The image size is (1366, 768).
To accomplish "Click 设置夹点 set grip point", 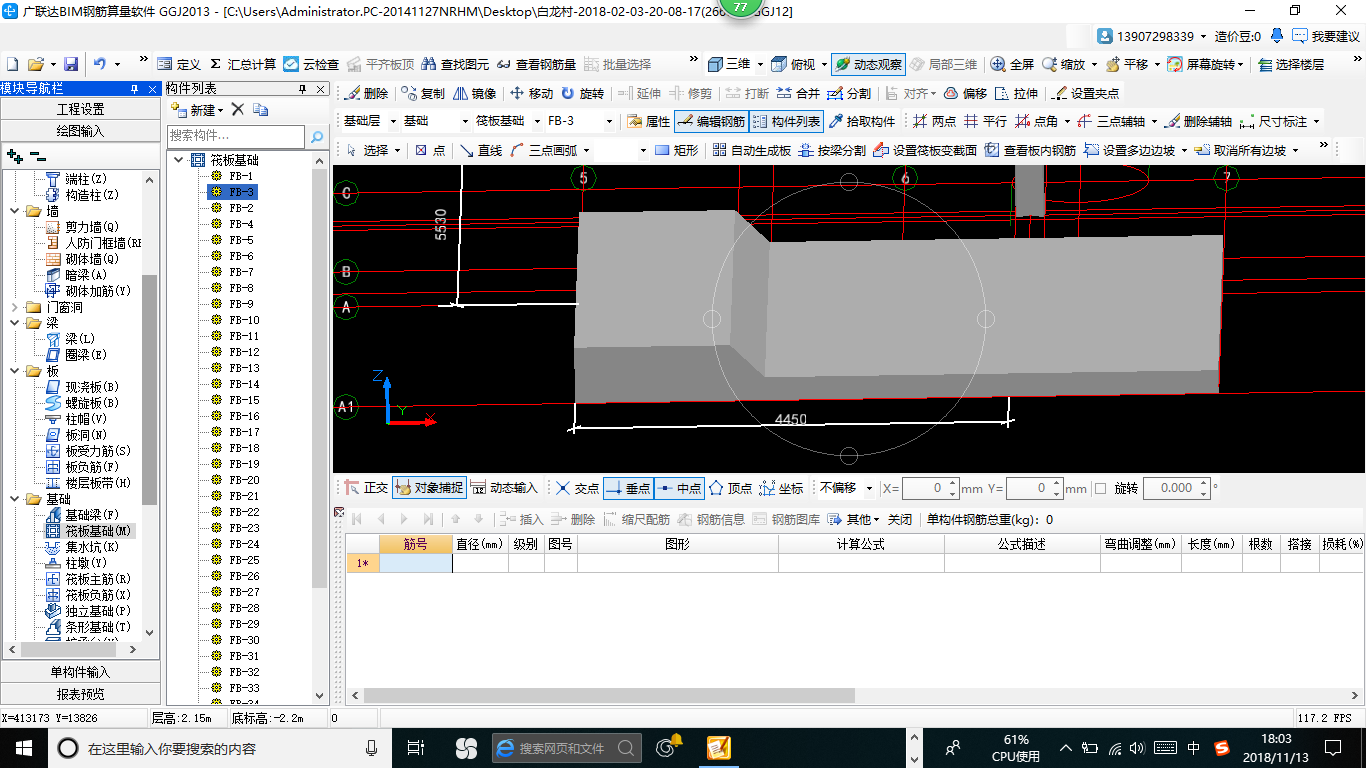I will (x=1086, y=93).
